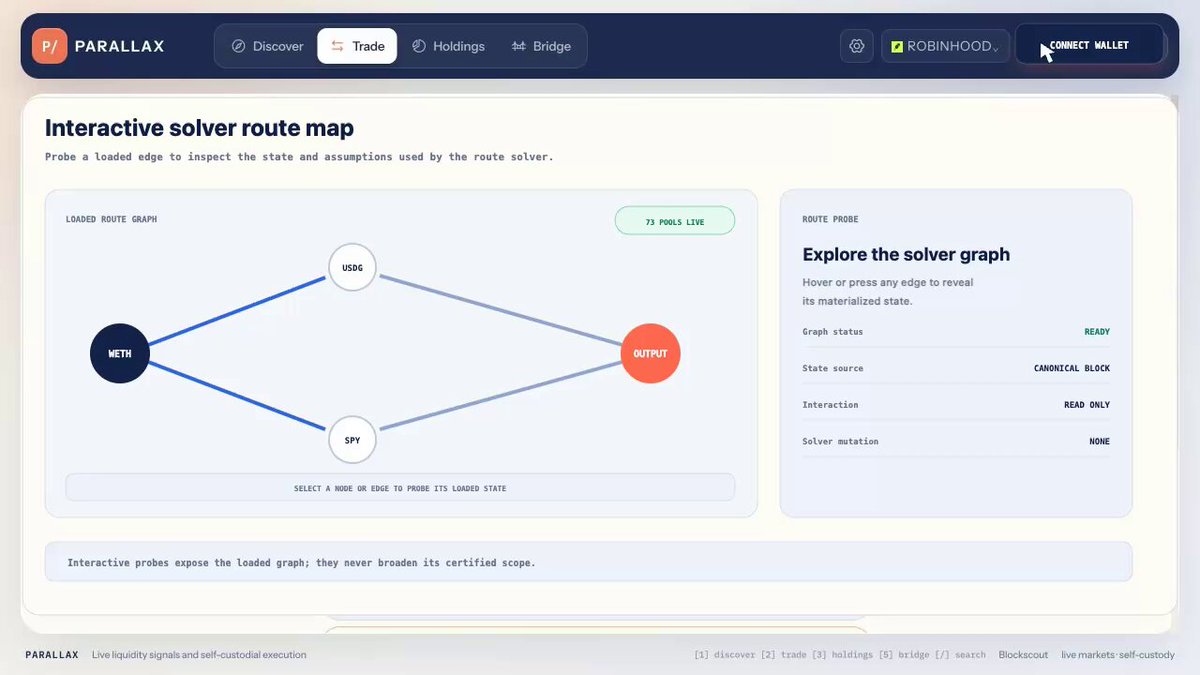
Task: Open the Holdings tab
Action: point(448,46)
